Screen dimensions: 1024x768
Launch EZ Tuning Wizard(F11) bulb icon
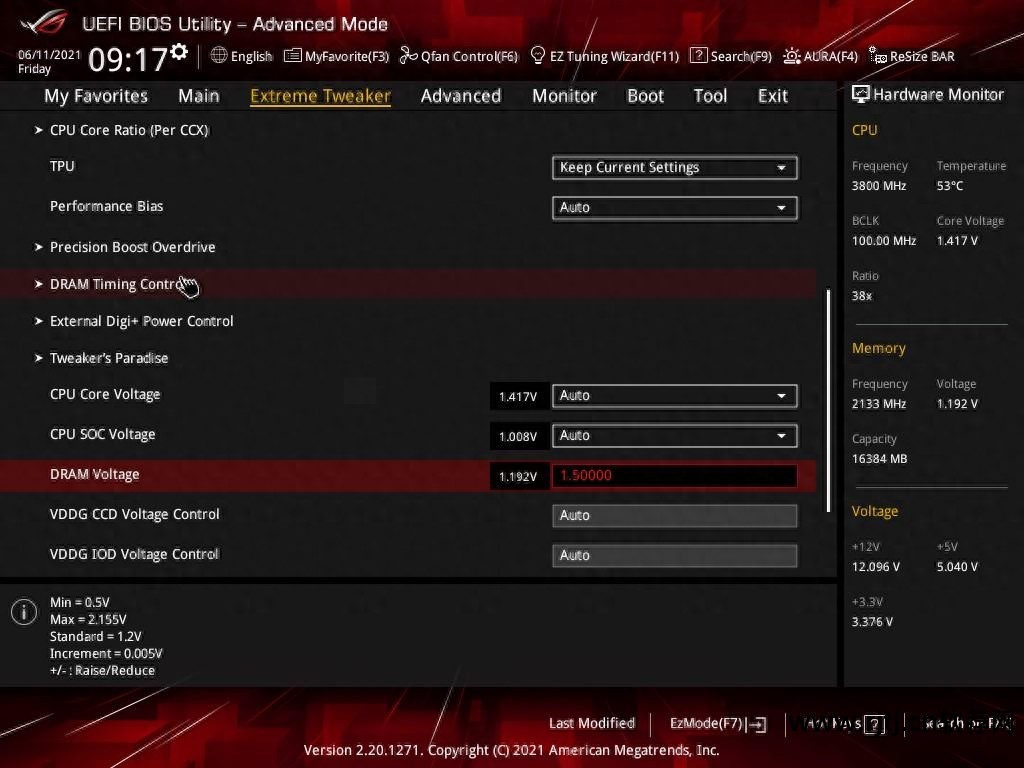click(x=537, y=56)
